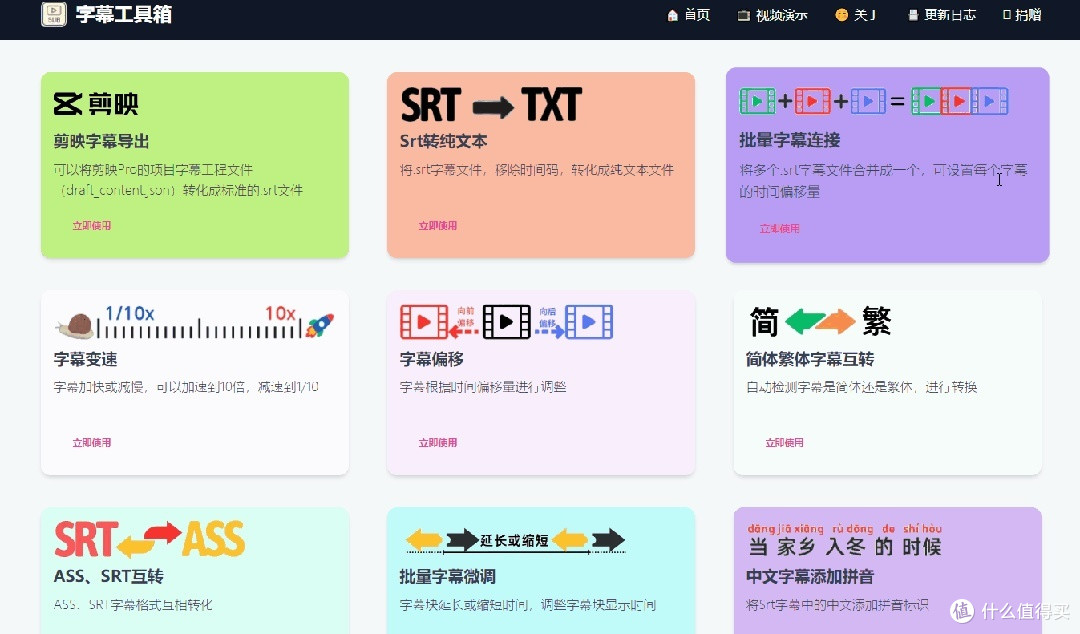The height and width of the screenshot is (634, 1080).
Task: Click the description under 字幕变速
Action: click(x=186, y=387)
